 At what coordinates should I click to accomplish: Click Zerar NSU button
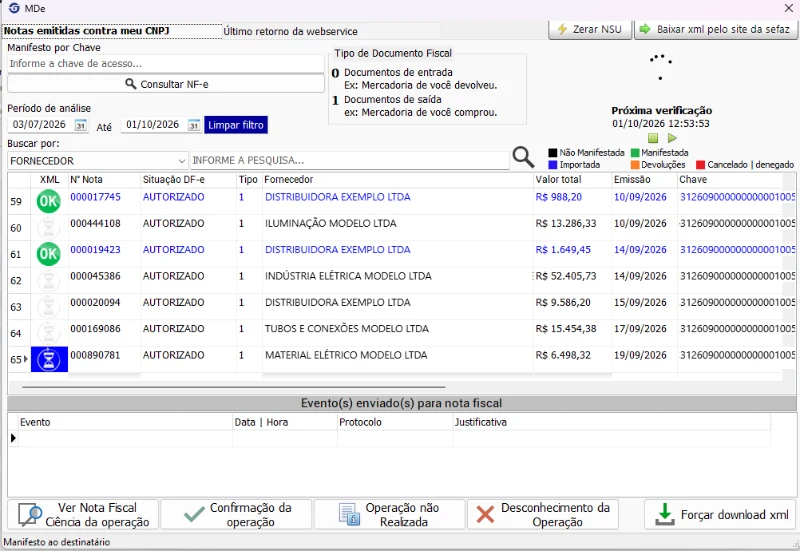click(x=590, y=29)
